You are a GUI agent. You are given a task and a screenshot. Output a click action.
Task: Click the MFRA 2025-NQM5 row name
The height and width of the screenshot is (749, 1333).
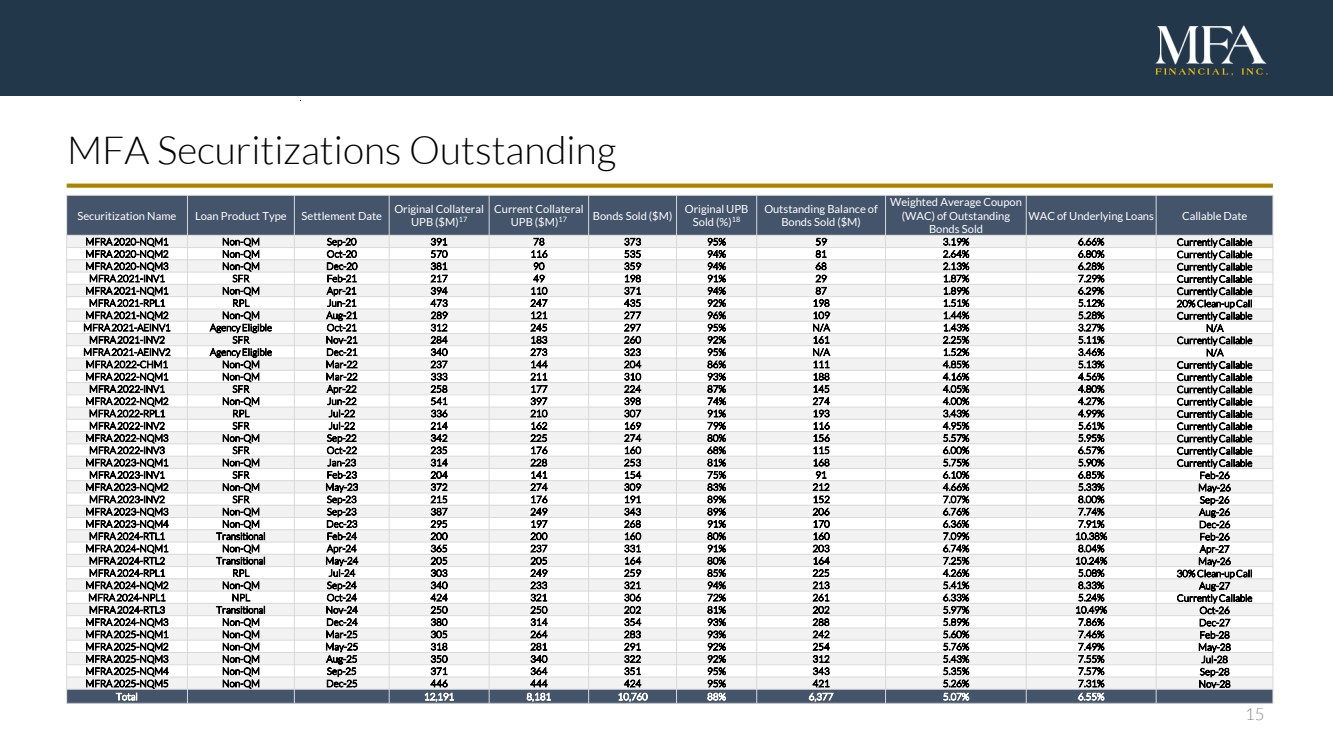pyautogui.click(x=126, y=684)
